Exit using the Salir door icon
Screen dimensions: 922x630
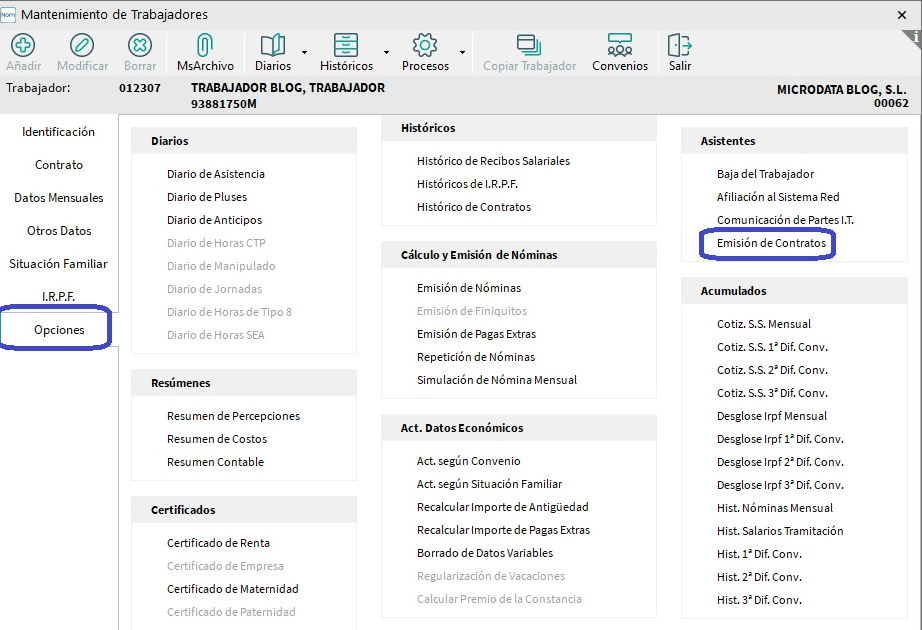[680, 46]
